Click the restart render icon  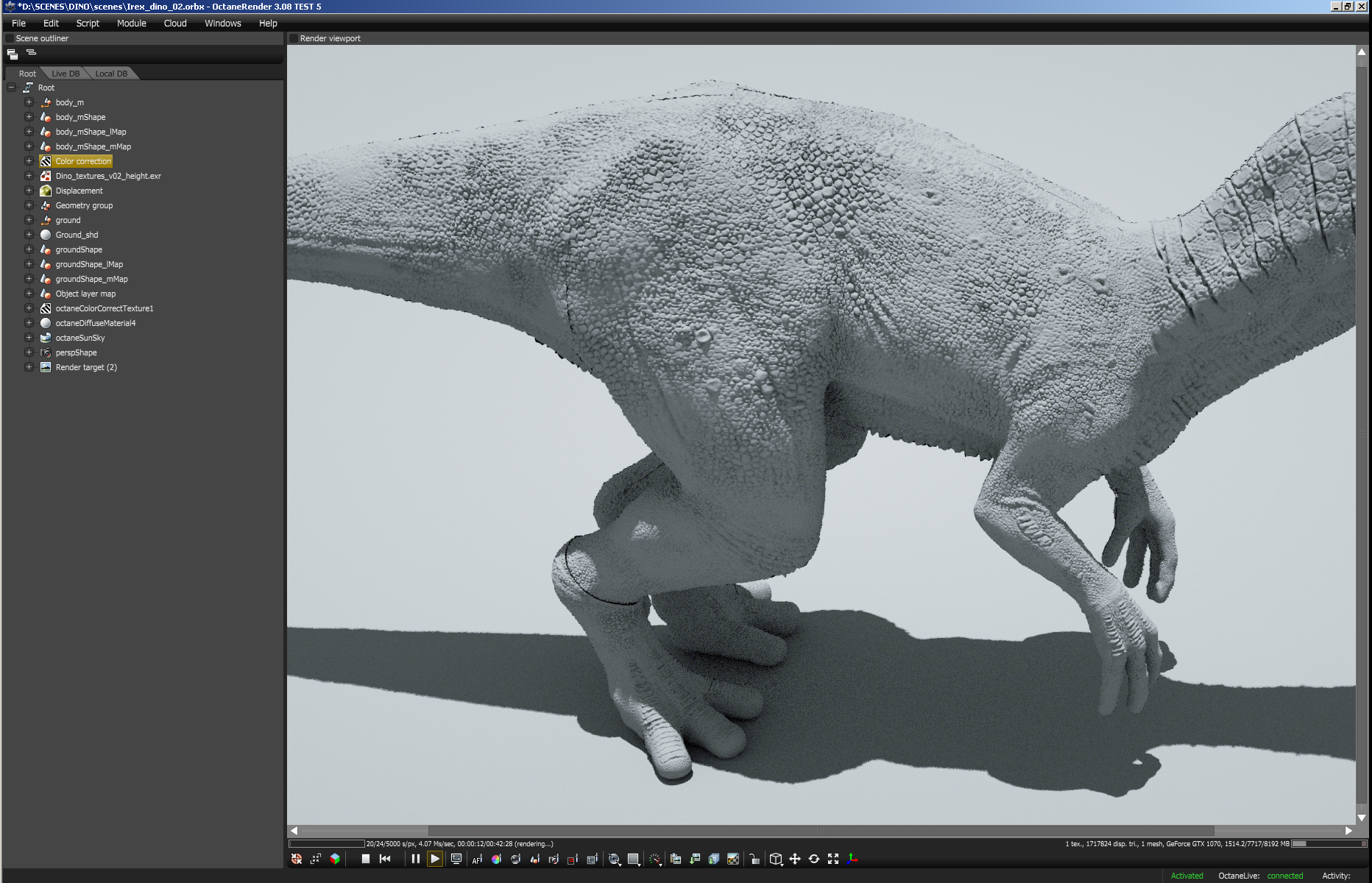point(385,859)
